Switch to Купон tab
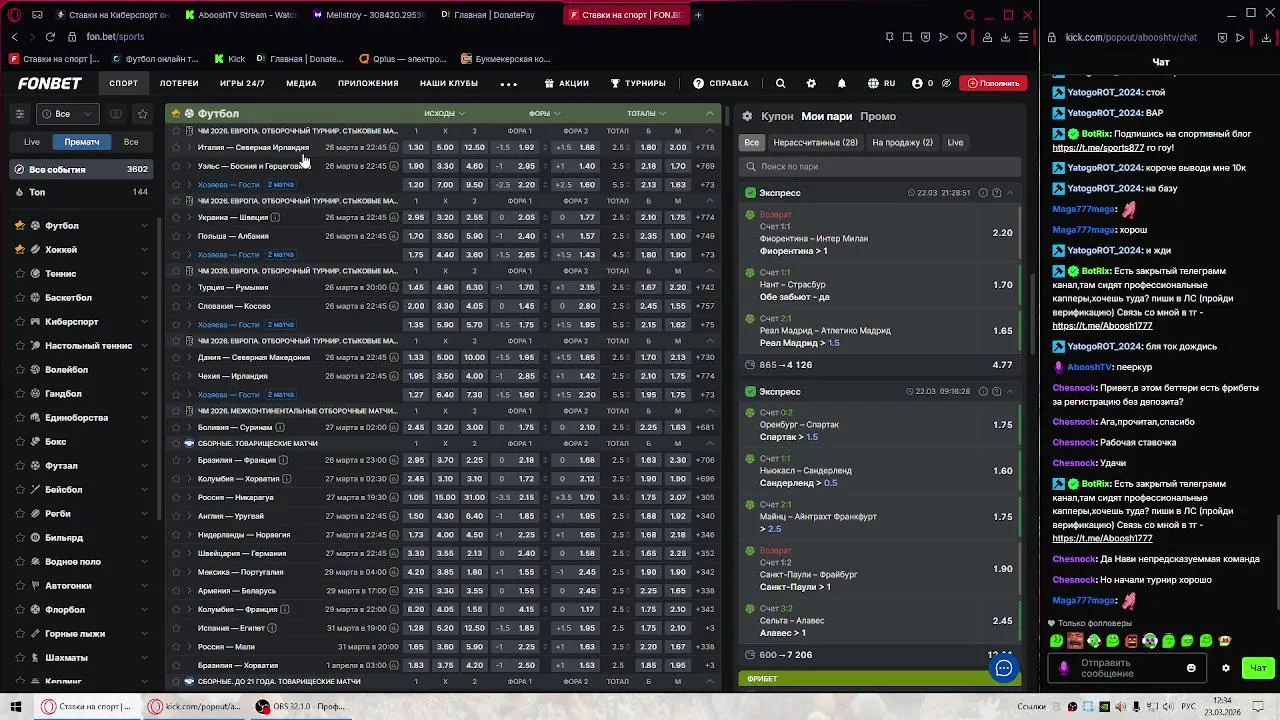Viewport: 1280px width, 720px height. tap(777, 116)
